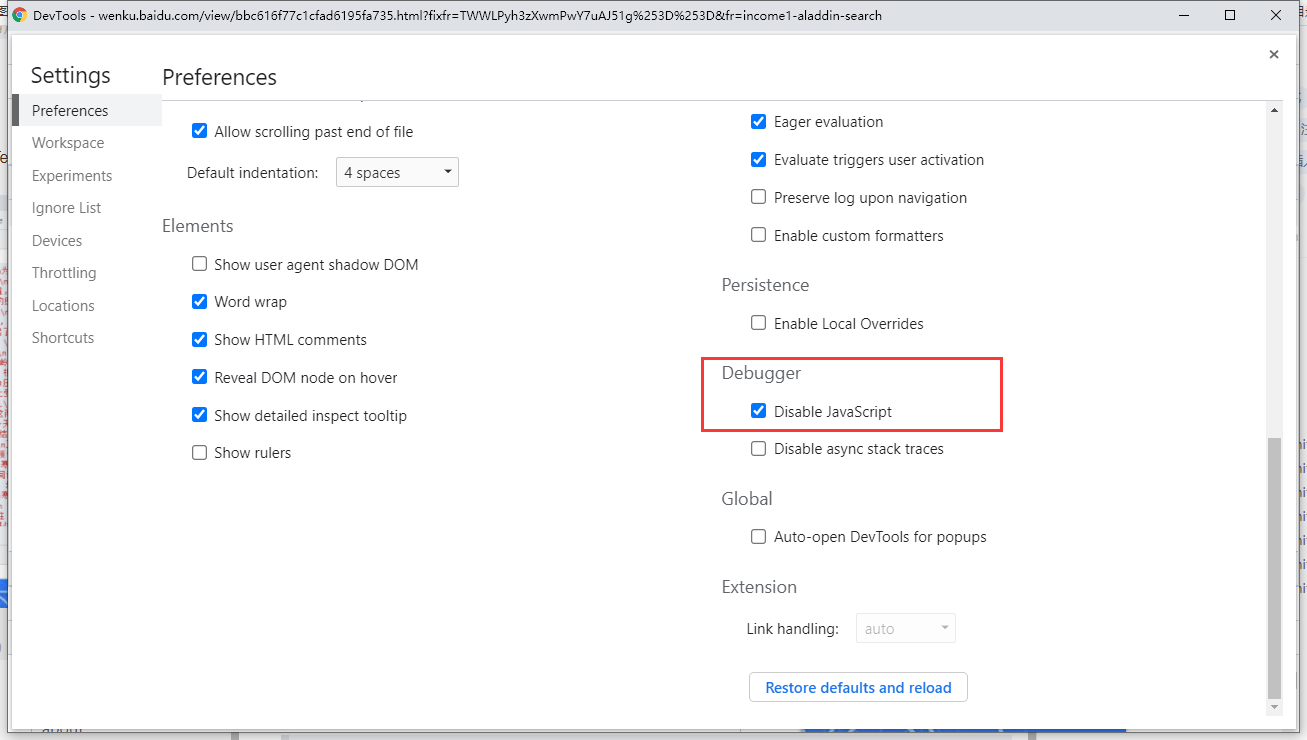
Task: Click the Elements section heading
Action: coord(198,226)
